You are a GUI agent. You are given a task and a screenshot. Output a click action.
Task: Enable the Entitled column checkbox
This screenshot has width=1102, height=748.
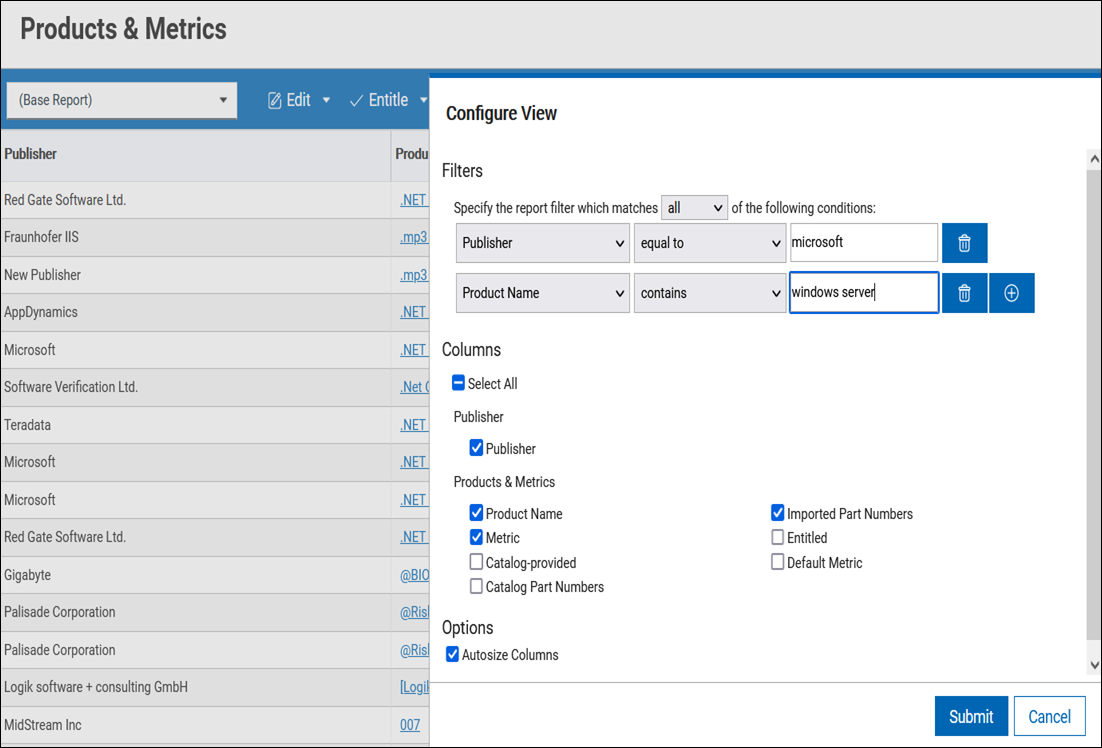coord(778,538)
